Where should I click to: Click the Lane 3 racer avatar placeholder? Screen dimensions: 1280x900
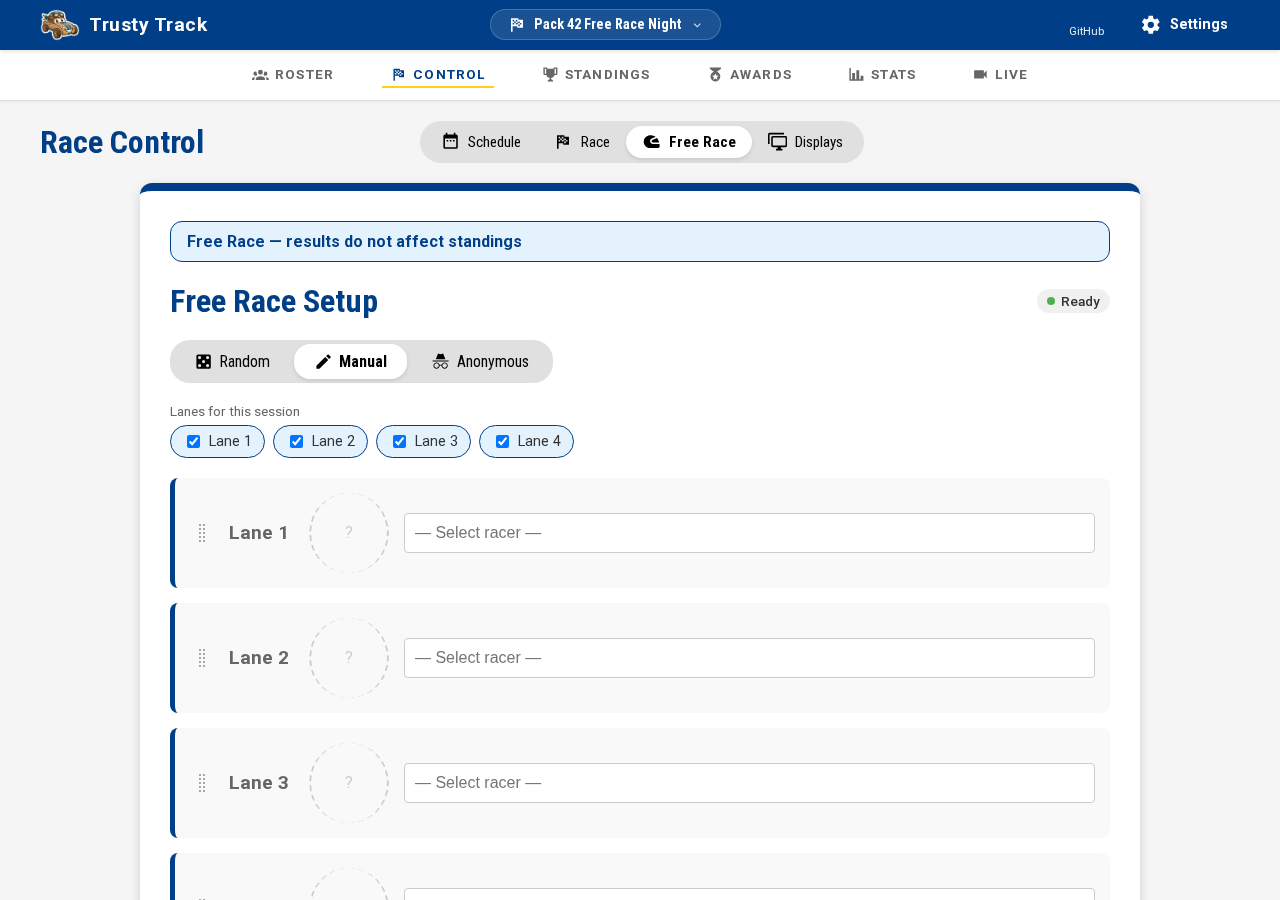pos(349,783)
